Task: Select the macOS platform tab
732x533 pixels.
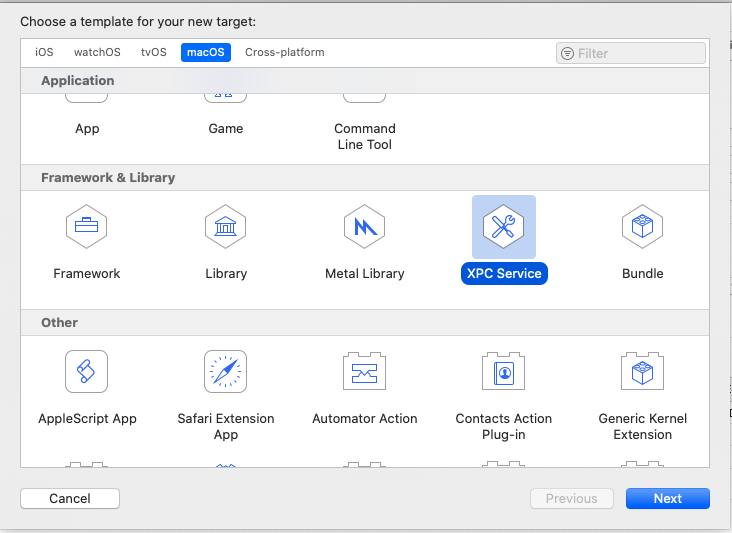Action: pyautogui.click(x=206, y=52)
